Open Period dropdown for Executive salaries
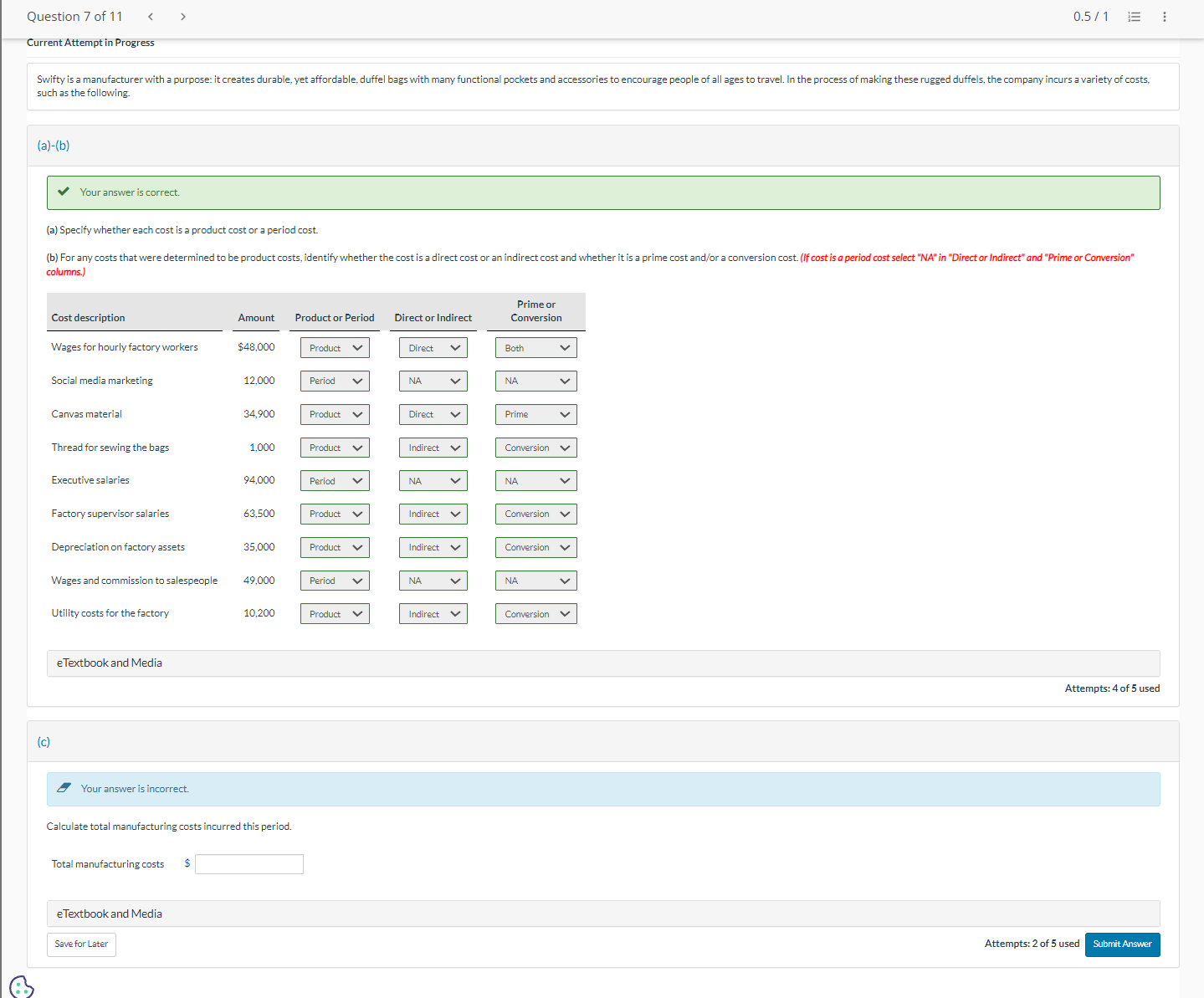Screen dimensions: 1204x998 point(335,481)
